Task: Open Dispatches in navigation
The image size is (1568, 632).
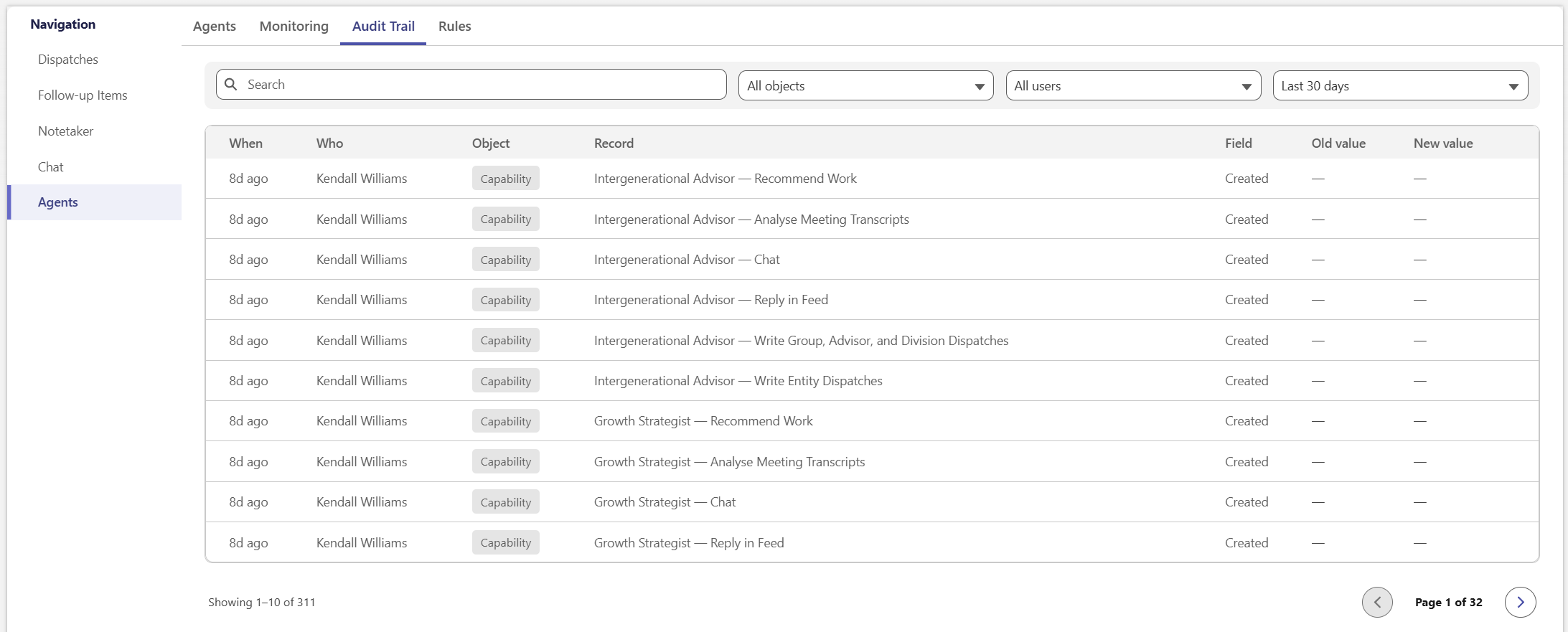Action: pyautogui.click(x=68, y=60)
